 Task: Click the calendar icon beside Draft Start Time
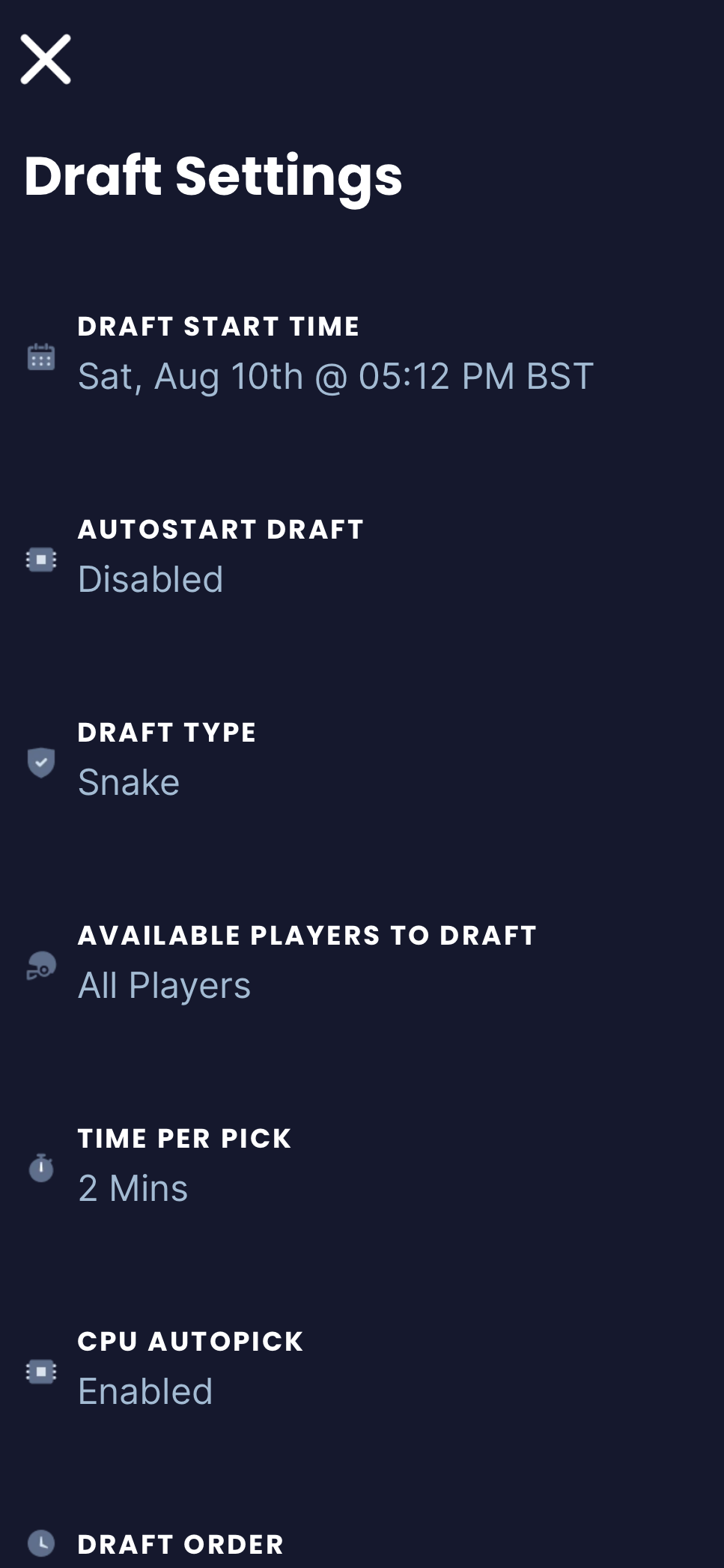pos(41,357)
